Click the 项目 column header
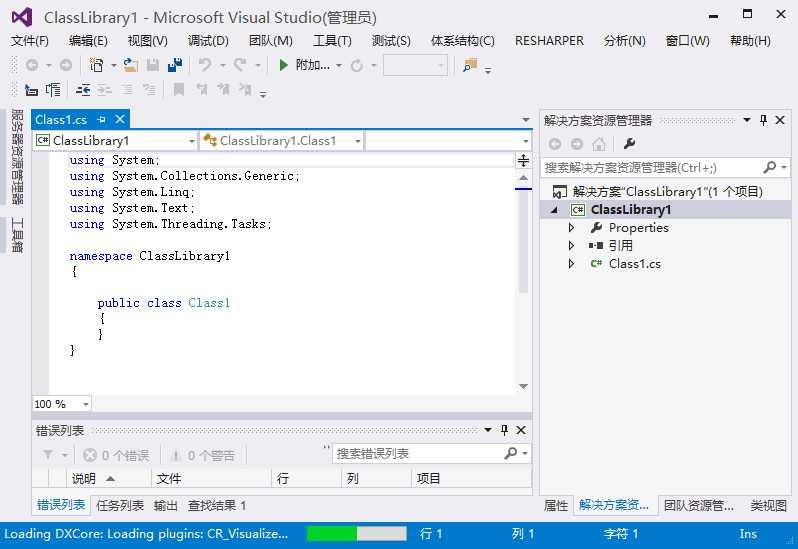 471,479
